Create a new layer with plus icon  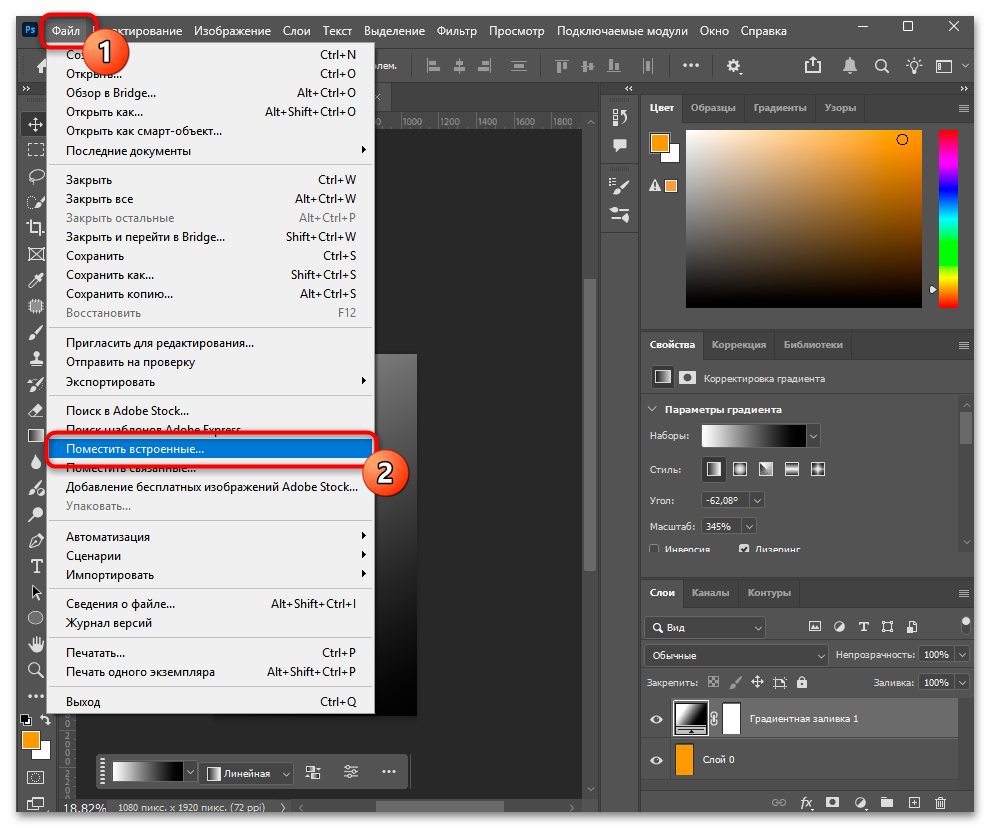pos(914,802)
